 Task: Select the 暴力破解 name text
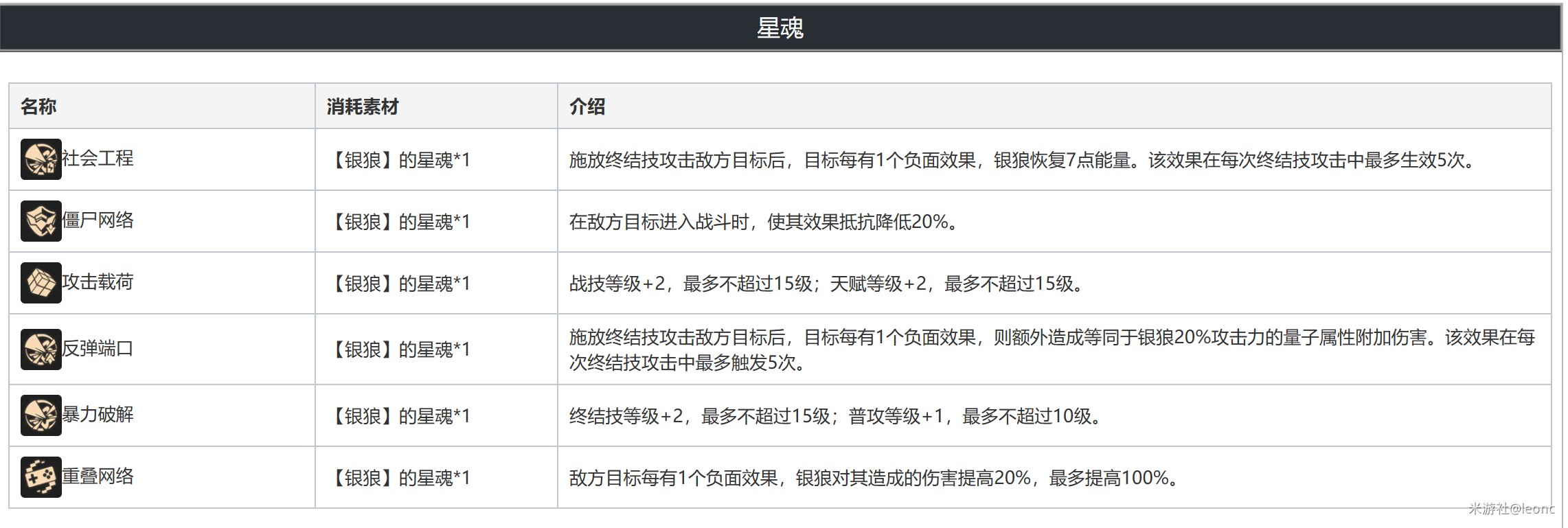point(98,415)
